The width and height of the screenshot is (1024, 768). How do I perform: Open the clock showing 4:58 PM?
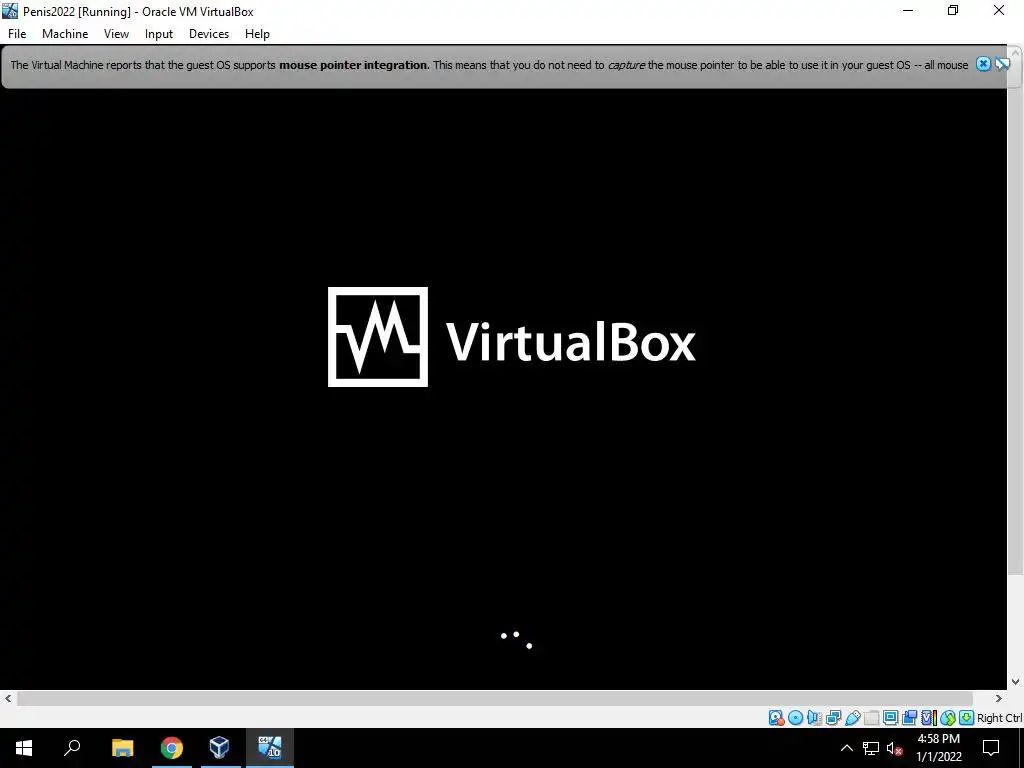(938, 748)
